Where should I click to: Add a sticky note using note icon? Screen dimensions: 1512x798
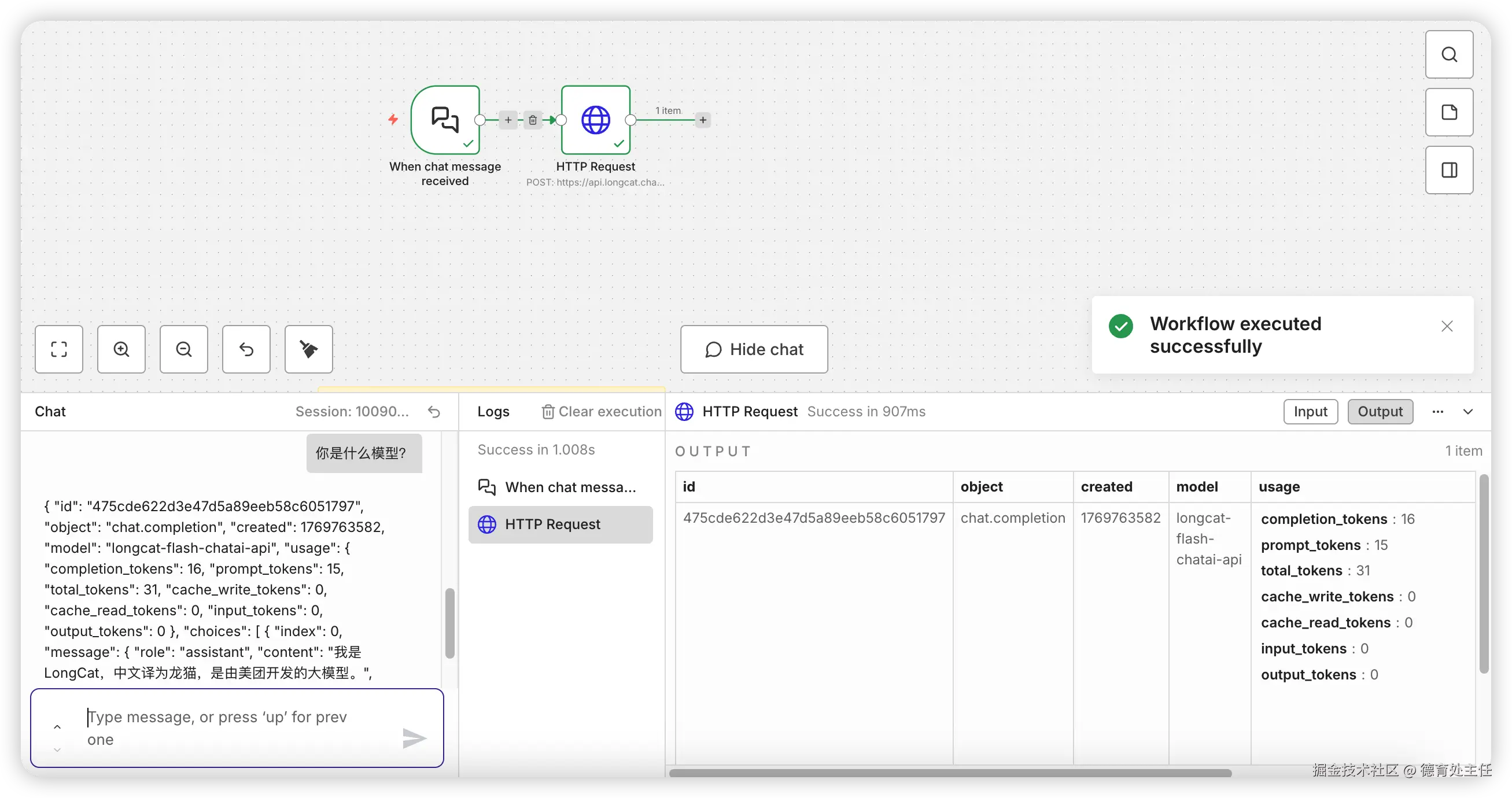1449,112
